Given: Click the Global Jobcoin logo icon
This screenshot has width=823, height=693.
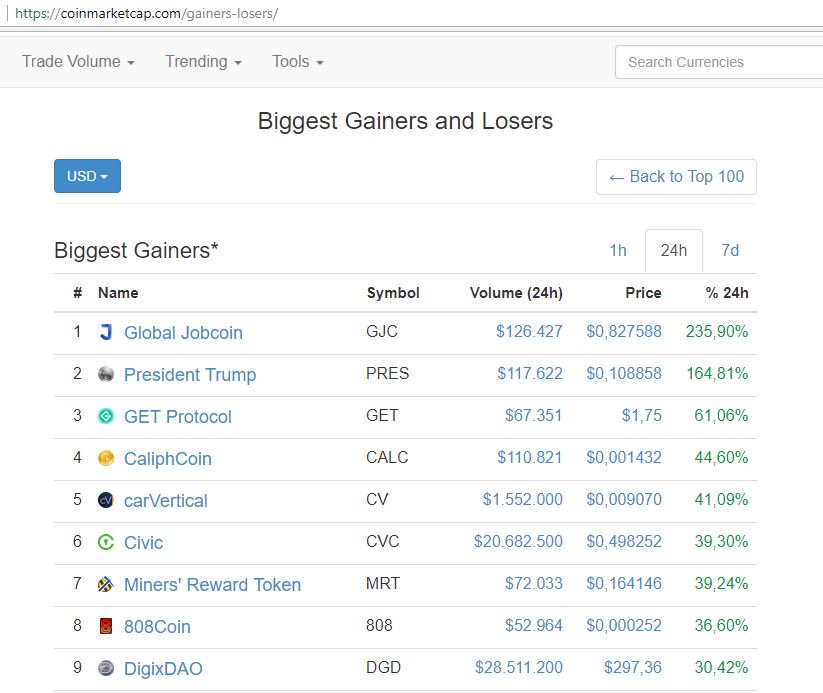Looking at the screenshot, I should 106,332.
